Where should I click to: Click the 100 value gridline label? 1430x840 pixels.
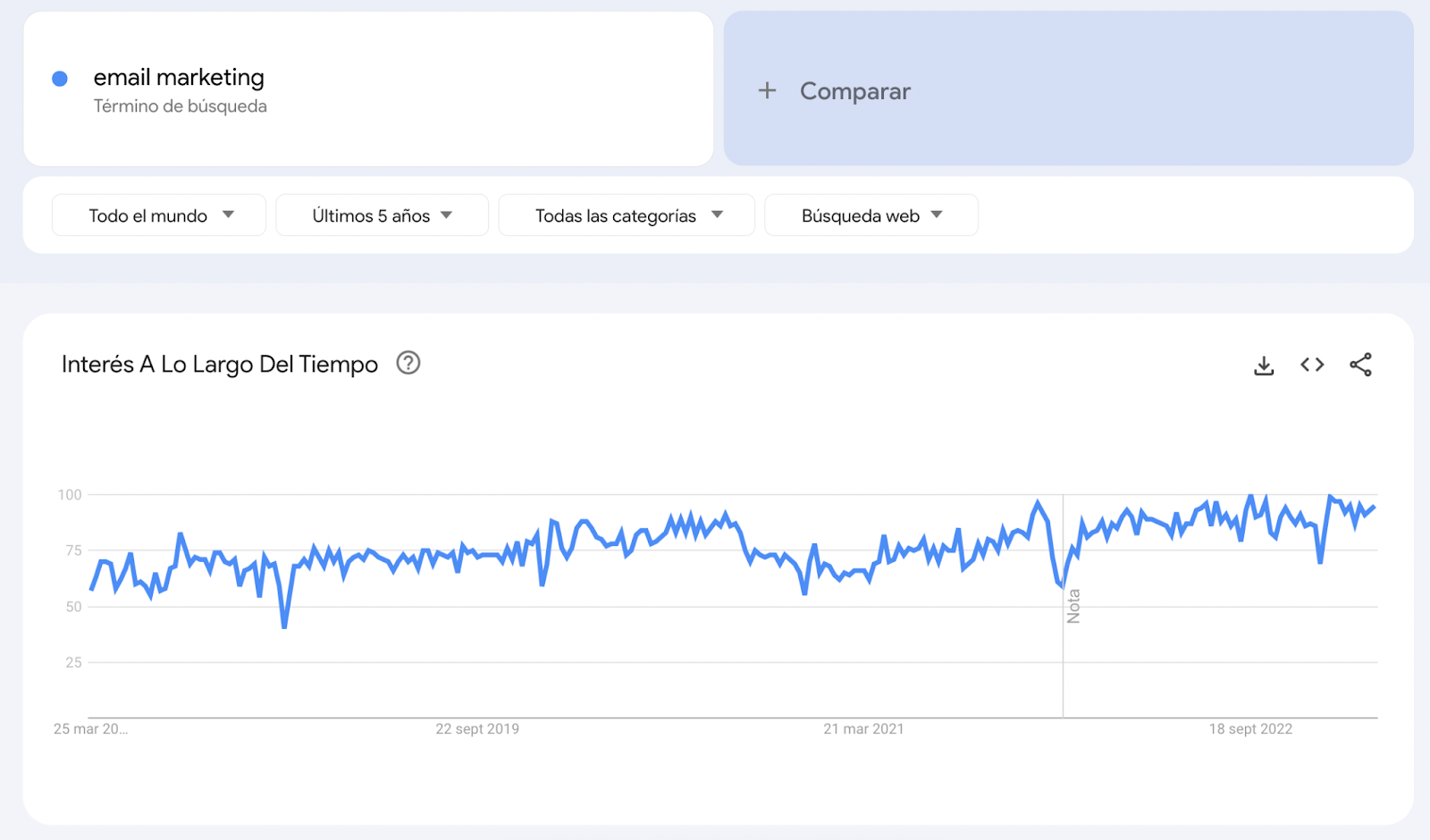70,495
